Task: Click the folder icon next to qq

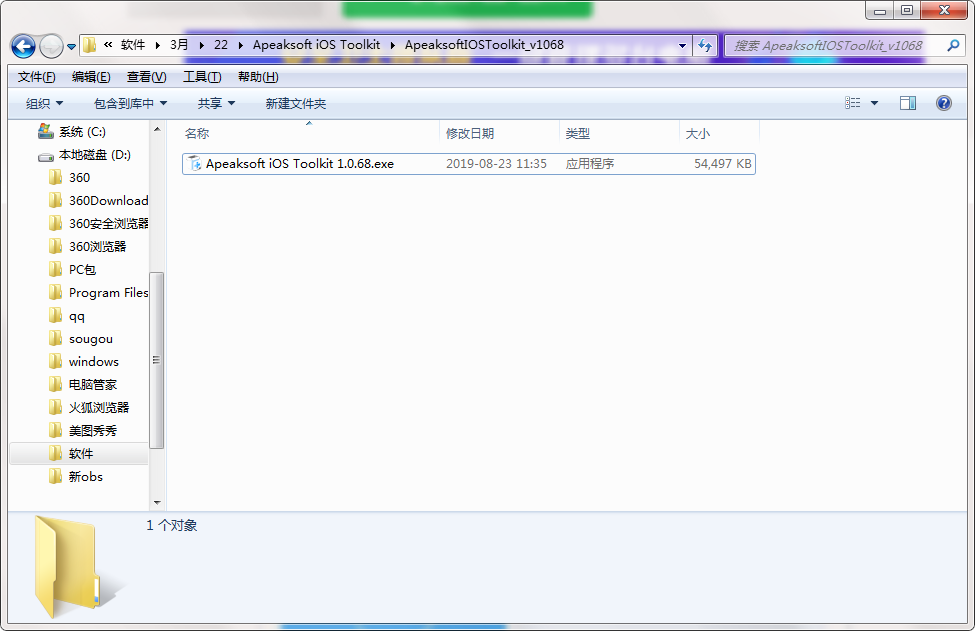Action: (55, 316)
